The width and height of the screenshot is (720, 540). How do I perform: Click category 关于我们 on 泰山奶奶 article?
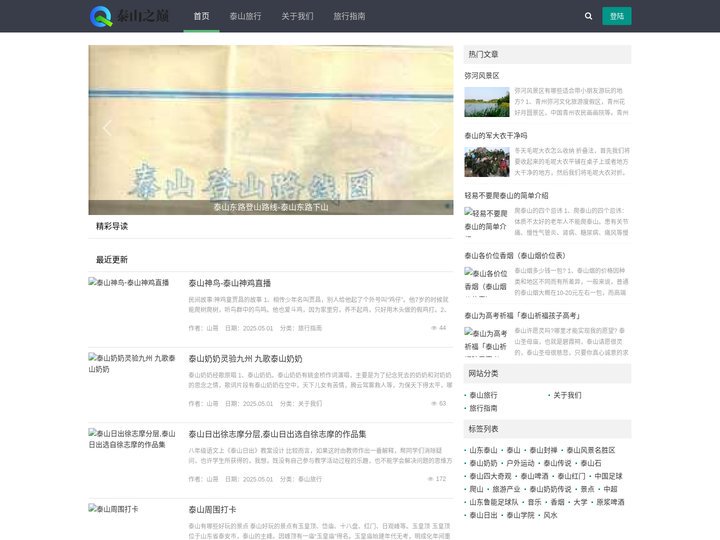(x=310, y=404)
